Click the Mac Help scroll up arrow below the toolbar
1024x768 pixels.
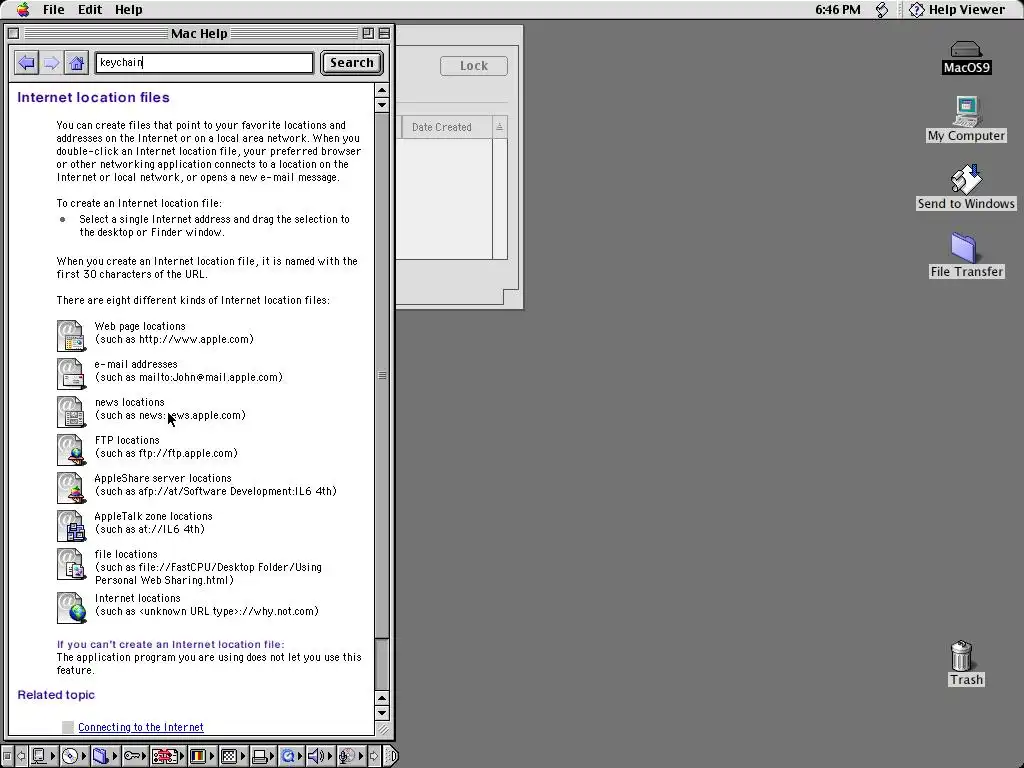coord(382,89)
